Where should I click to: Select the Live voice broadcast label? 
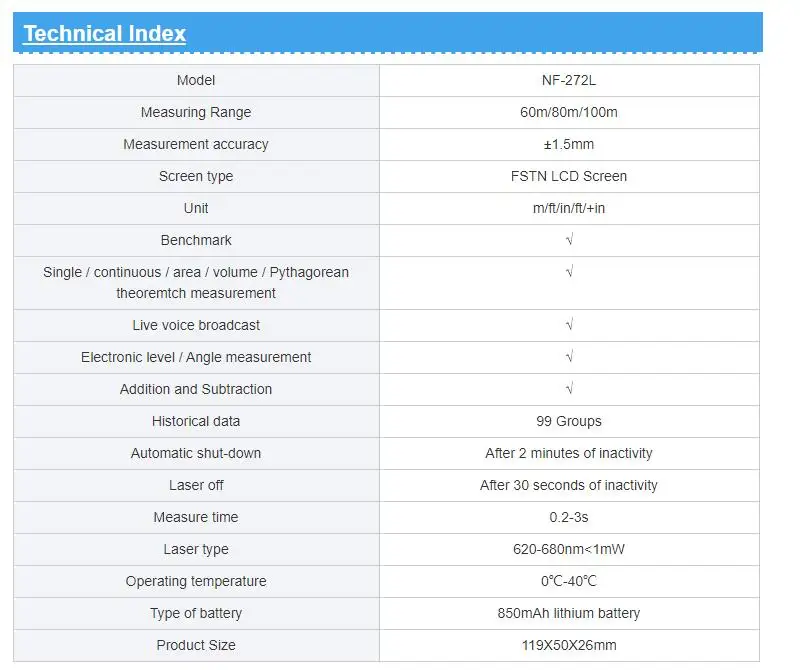coord(196,325)
